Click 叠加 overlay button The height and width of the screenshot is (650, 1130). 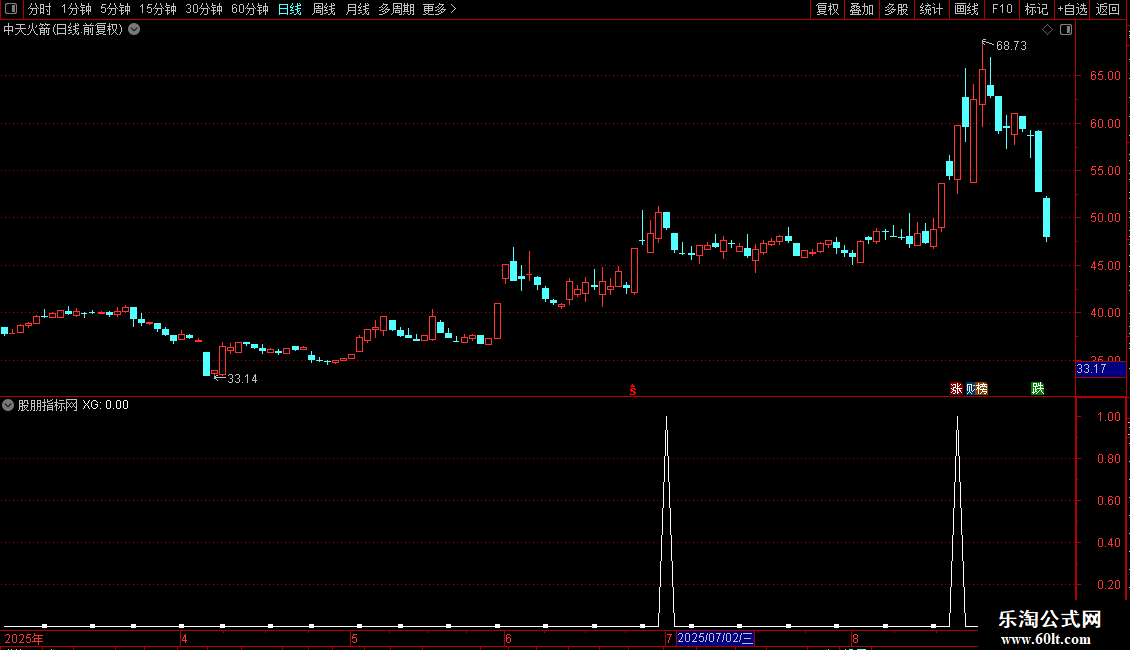(x=861, y=9)
